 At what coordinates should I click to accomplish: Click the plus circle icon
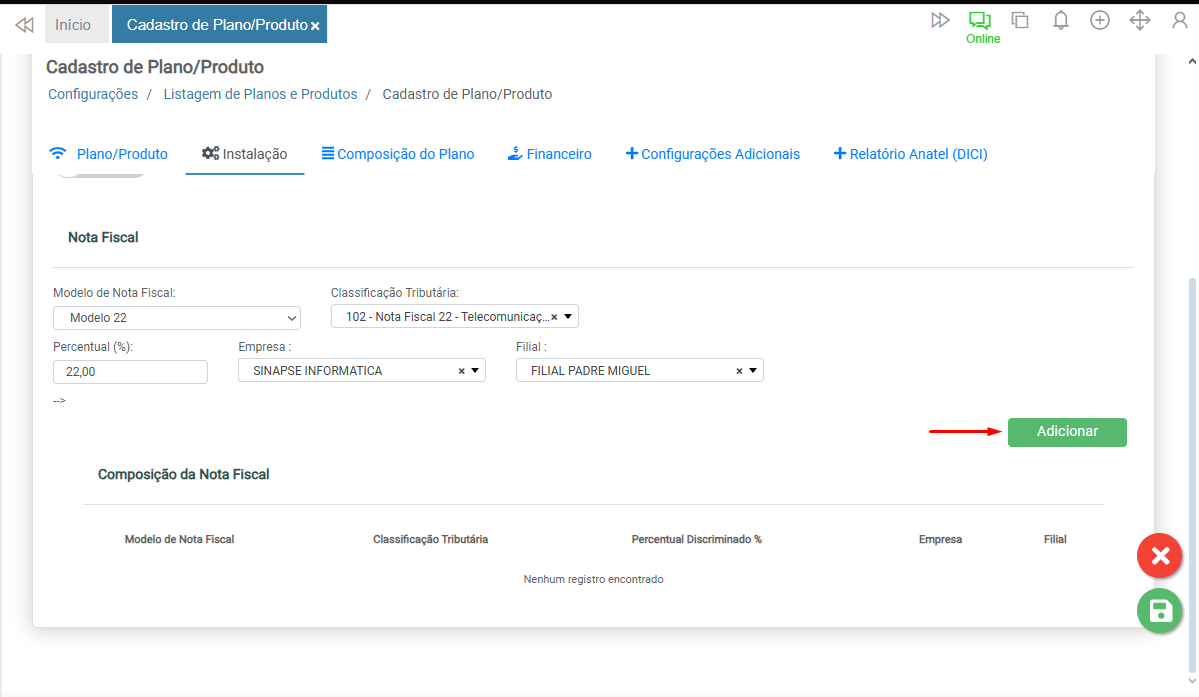(x=1100, y=20)
